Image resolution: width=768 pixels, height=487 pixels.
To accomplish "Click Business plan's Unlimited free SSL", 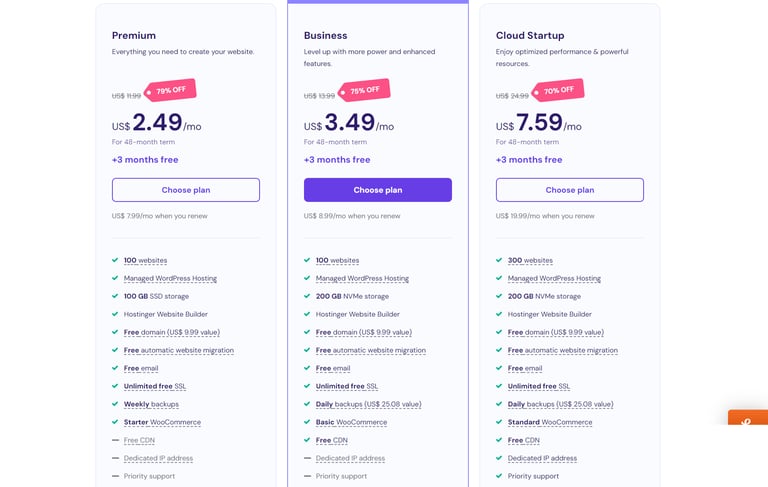I will click(346, 386).
